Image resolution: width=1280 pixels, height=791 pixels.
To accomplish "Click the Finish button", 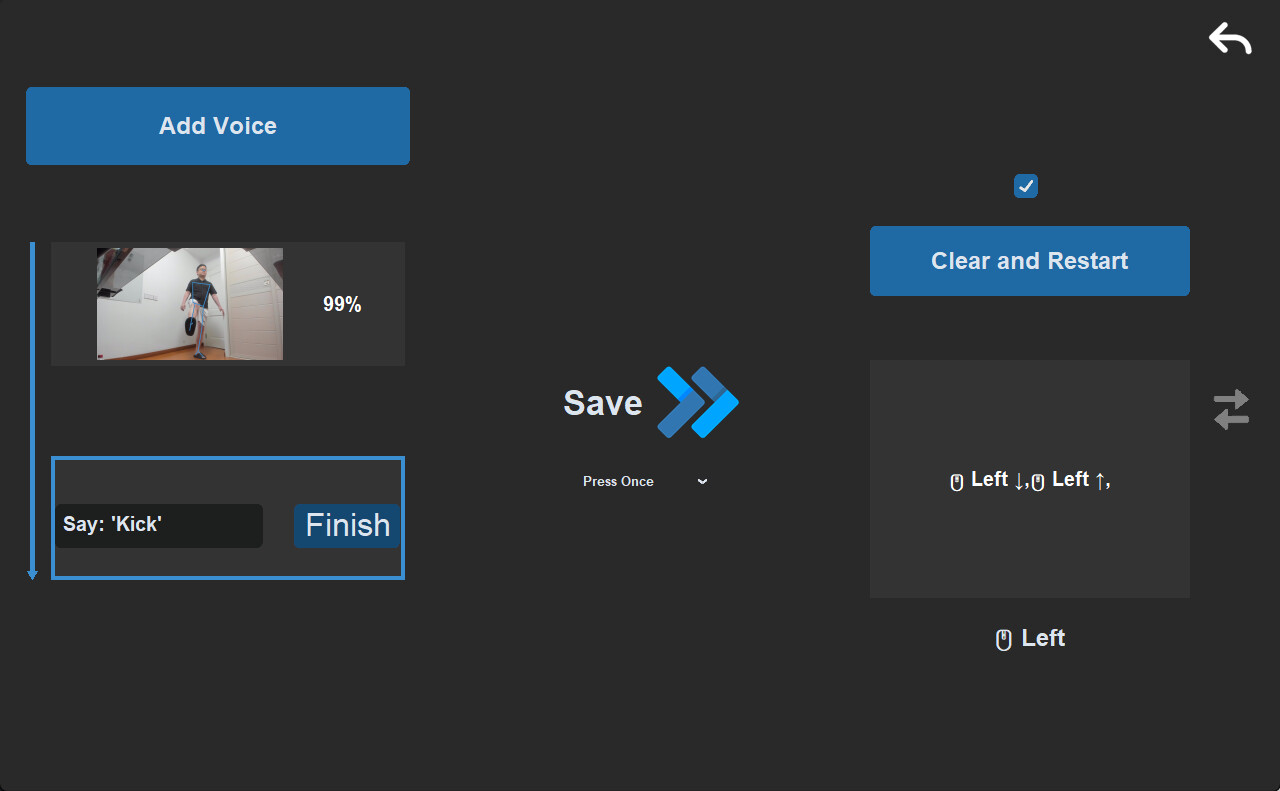I will coord(345,525).
